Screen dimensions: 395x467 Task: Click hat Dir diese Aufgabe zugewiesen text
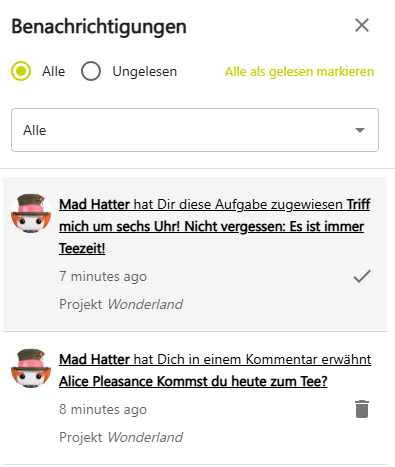[238, 204]
